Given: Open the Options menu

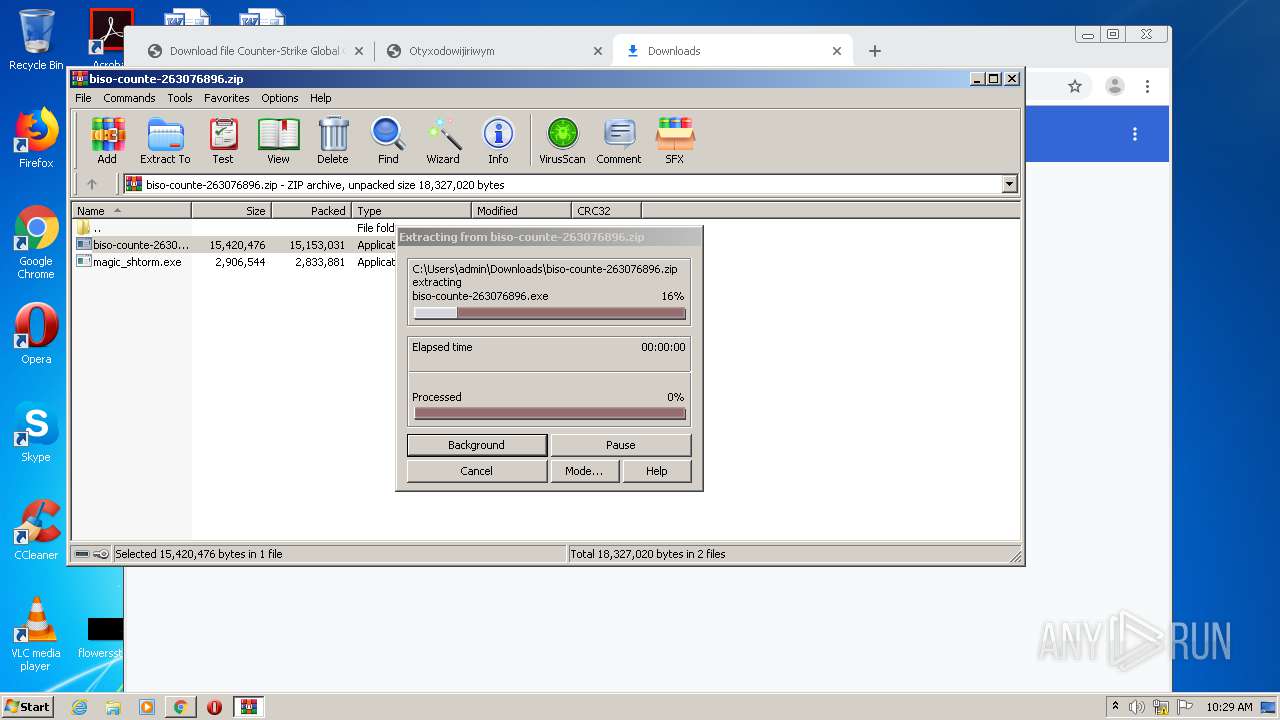Looking at the screenshot, I should click(x=280, y=98).
